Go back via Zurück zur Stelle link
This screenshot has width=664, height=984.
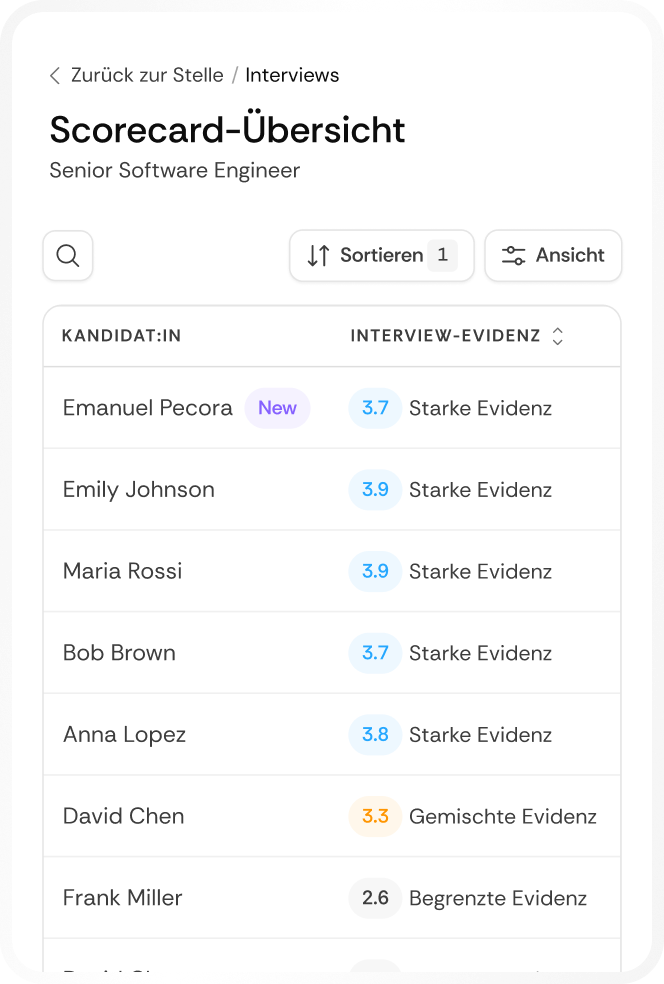[x=147, y=75]
